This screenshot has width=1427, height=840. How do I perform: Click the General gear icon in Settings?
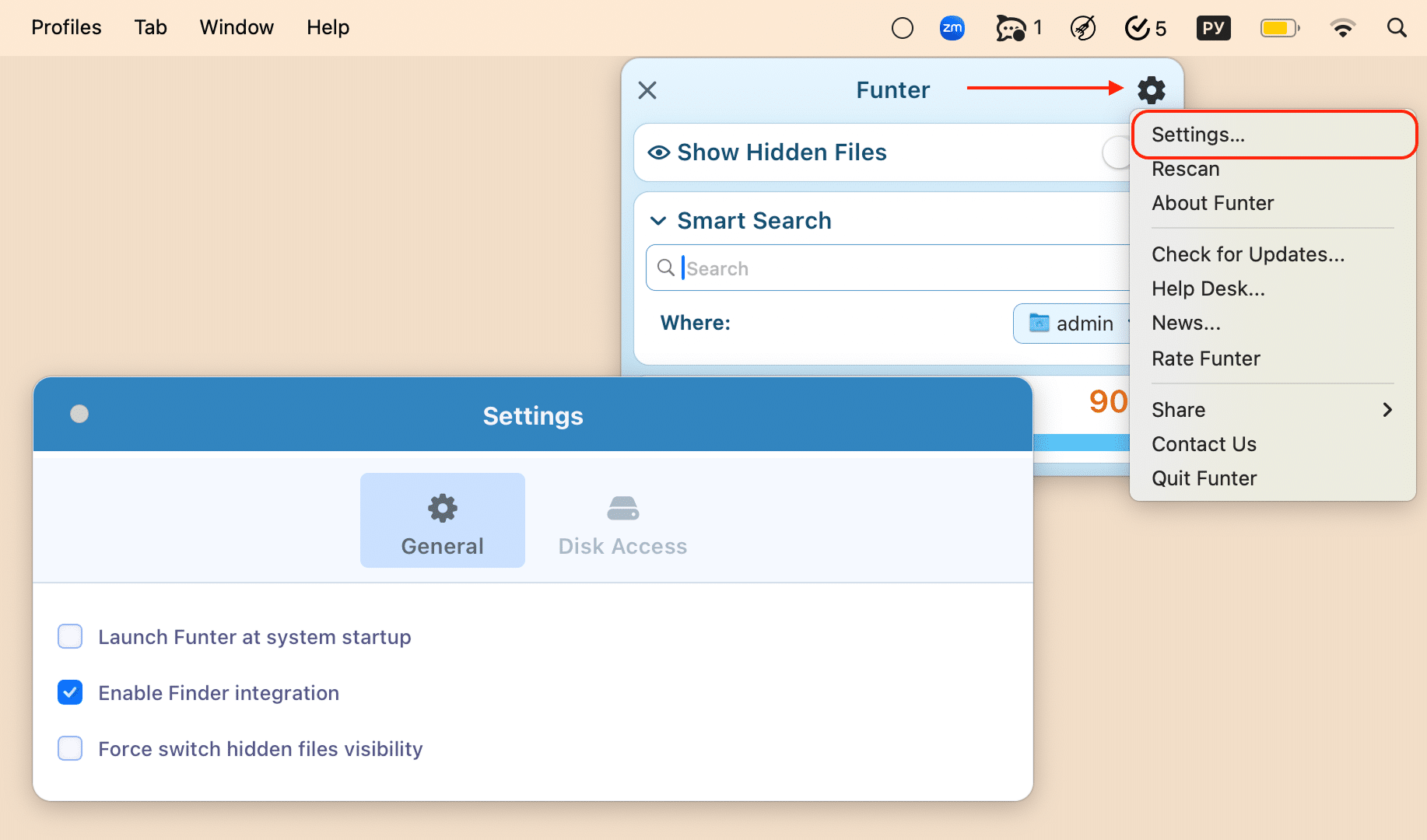443,509
